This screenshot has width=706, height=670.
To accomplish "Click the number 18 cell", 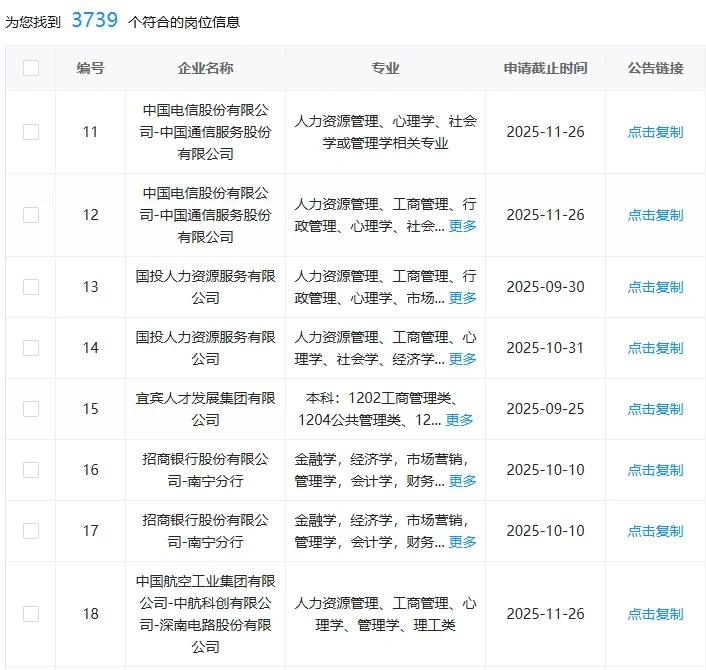I will pyautogui.click(x=90, y=614).
